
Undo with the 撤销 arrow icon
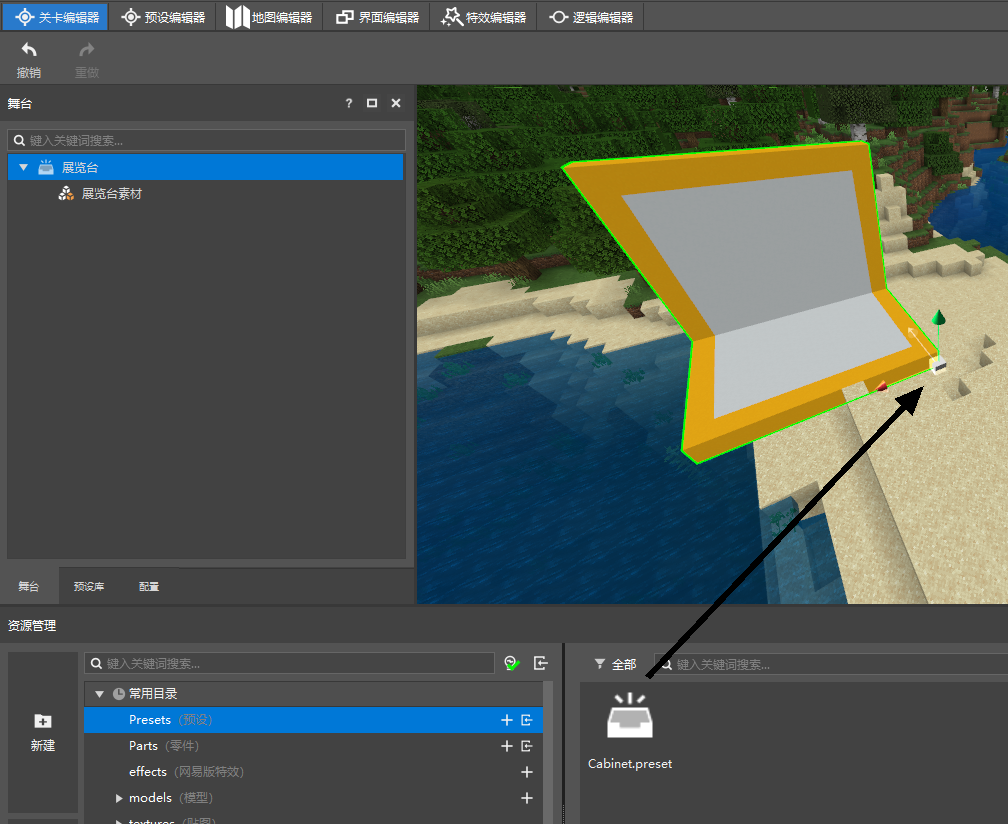pyautogui.click(x=29, y=49)
